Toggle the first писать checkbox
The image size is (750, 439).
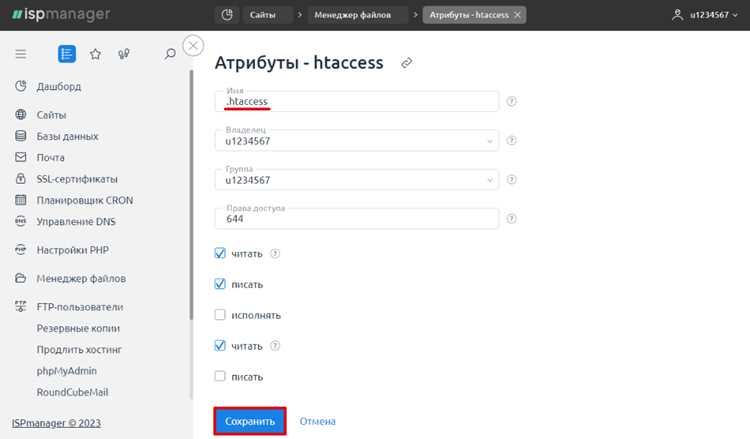pos(220,284)
